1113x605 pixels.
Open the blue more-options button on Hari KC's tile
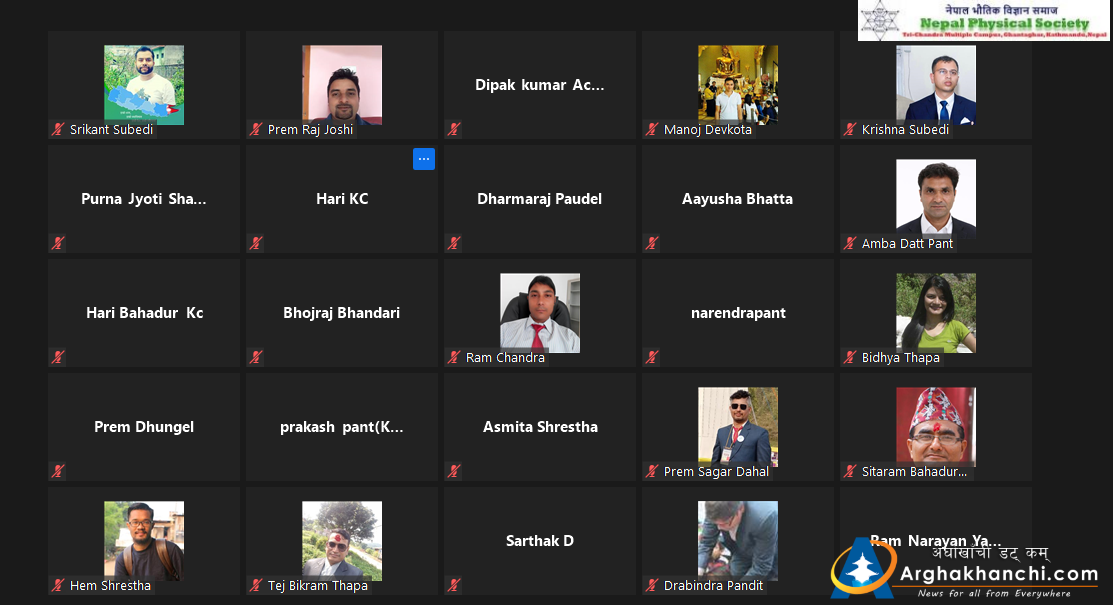(x=424, y=159)
